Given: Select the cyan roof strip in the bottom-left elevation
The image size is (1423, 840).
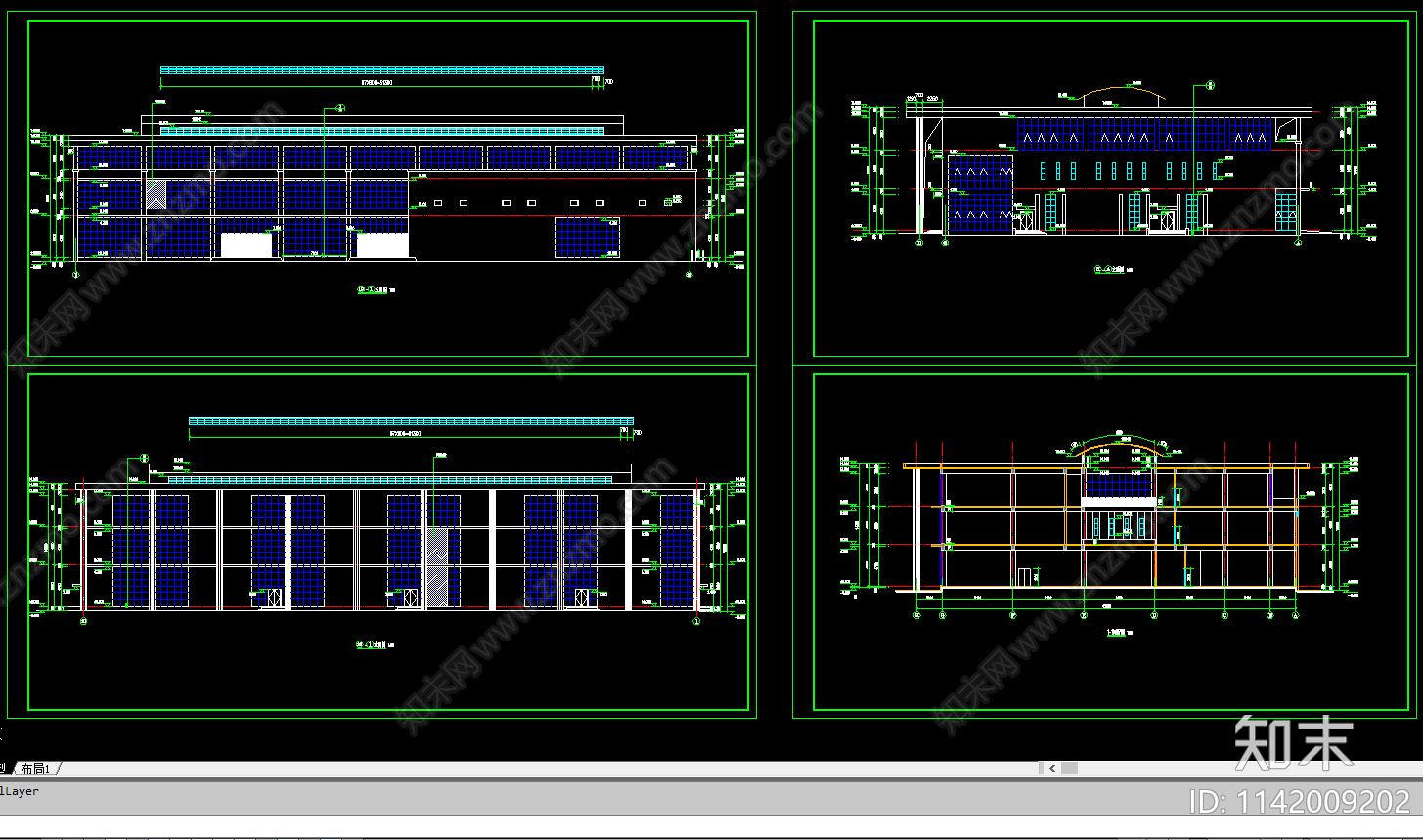Looking at the screenshot, I should pyautogui.click(x=411, y=420).
